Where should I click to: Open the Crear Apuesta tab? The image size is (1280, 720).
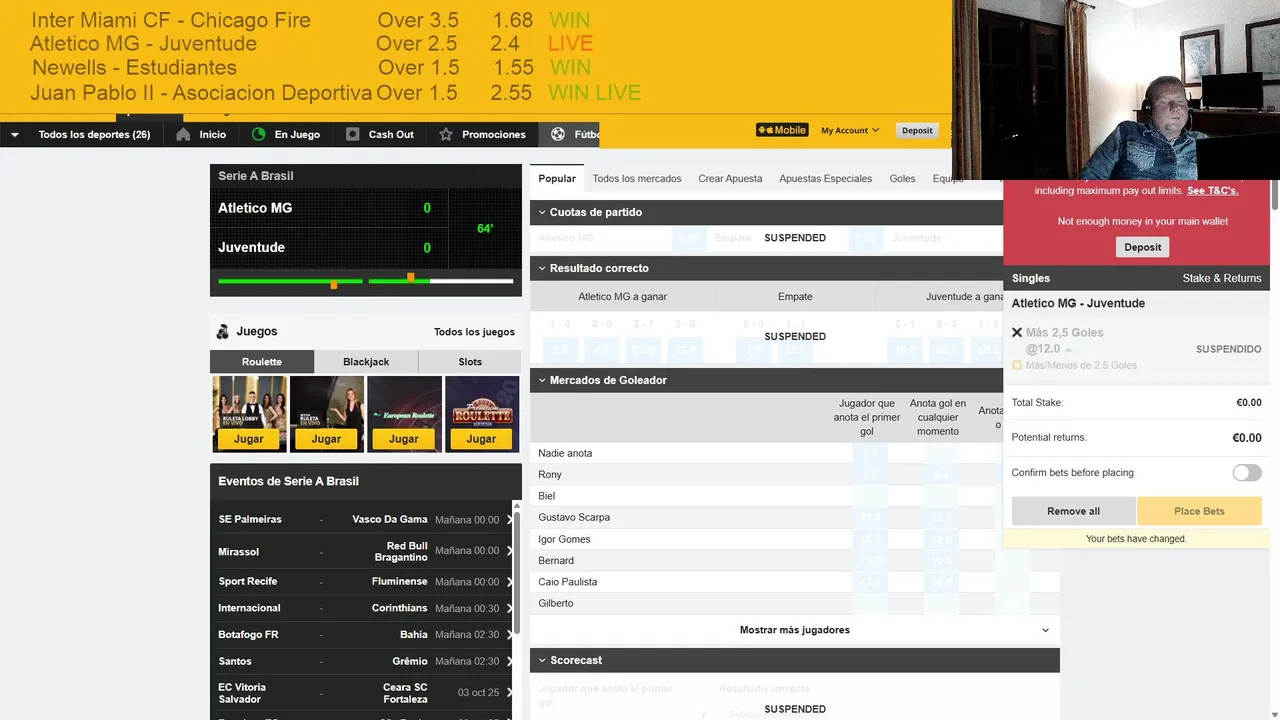[730, 179]
